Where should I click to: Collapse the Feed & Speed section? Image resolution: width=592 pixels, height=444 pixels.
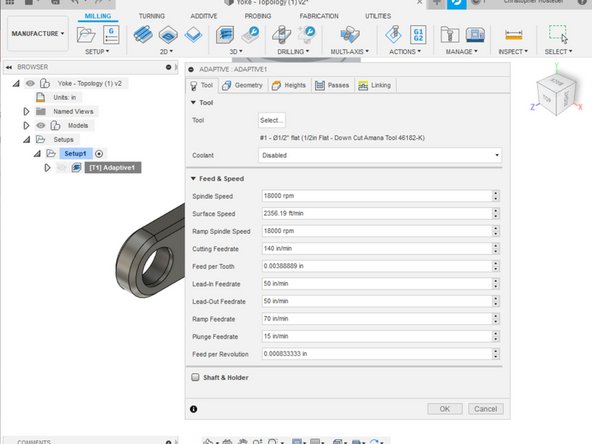[x=193, y=178]
